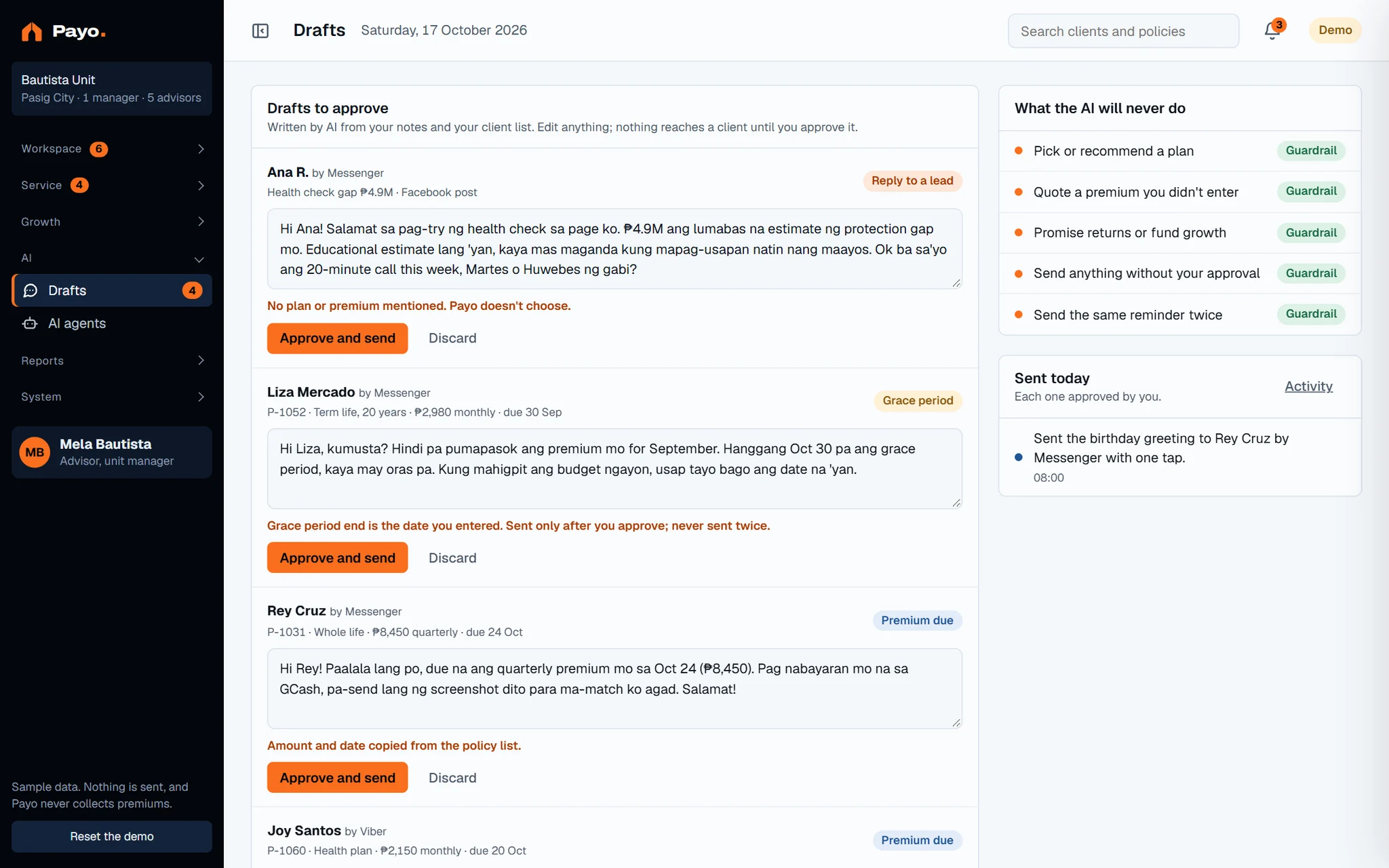This screenshot has width=1389, height=868.
Task: Open the Drafts menu item
Action: click(112, 291)
